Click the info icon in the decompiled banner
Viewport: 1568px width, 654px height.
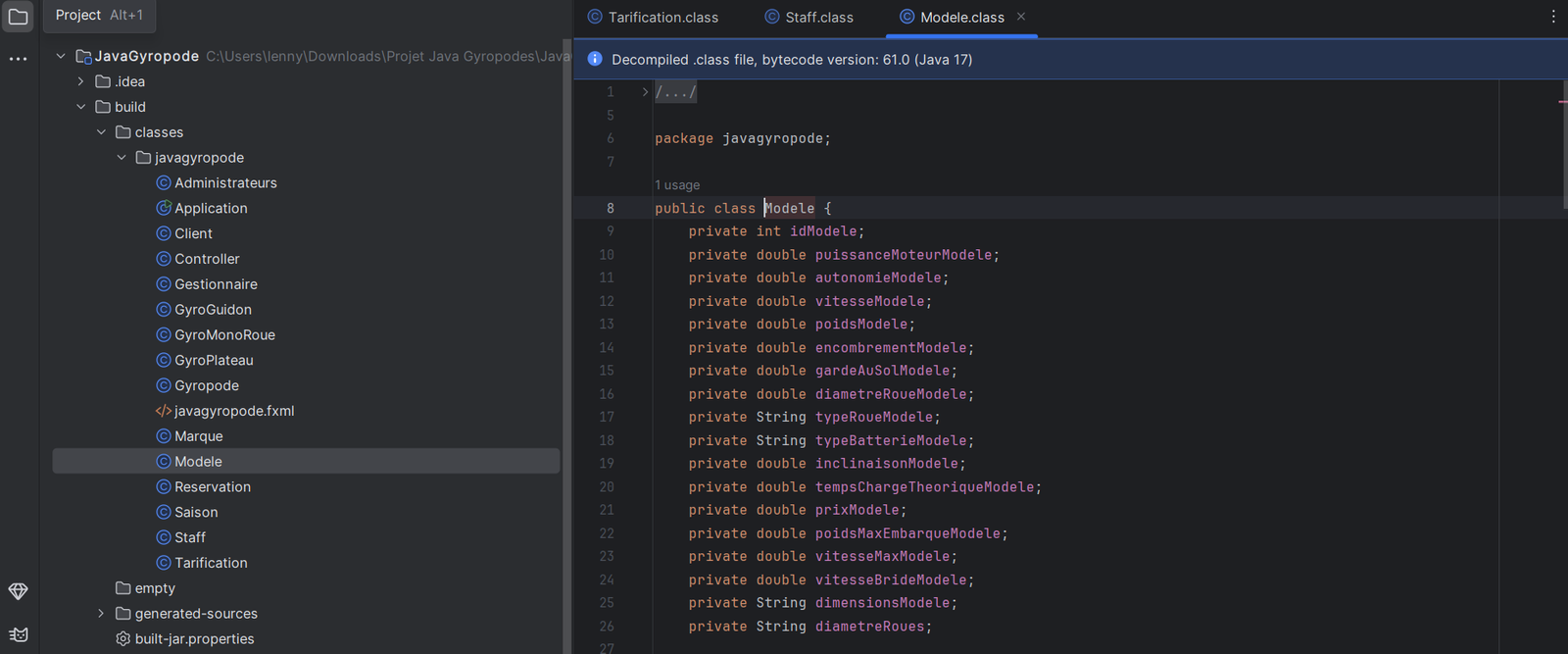(595, 59)
